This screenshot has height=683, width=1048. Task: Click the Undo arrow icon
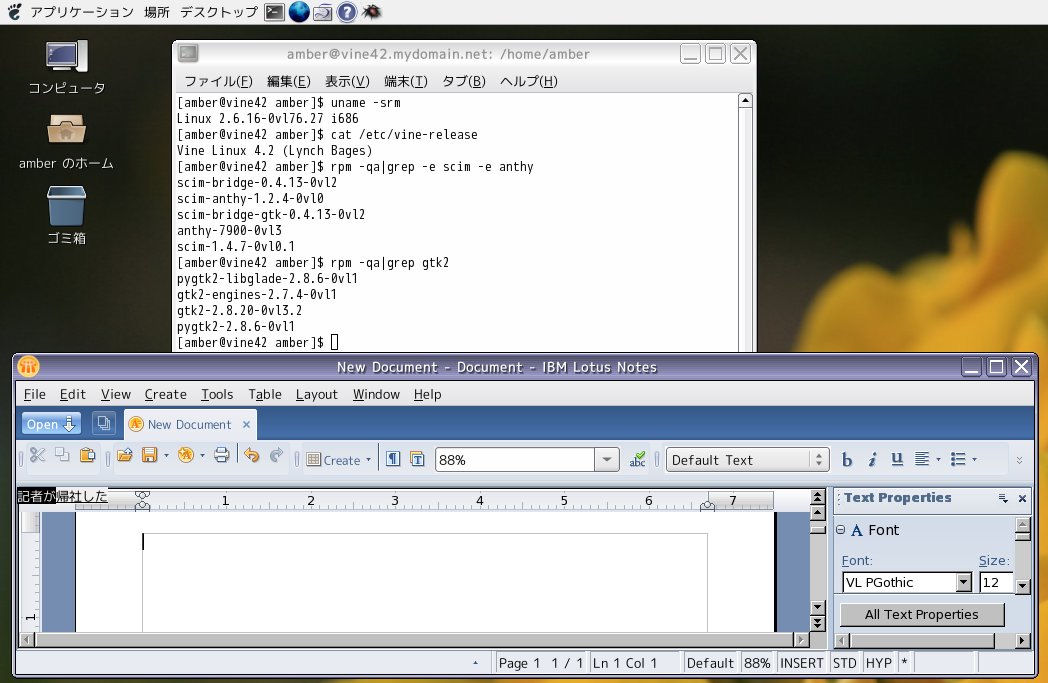tap(251, 456)
